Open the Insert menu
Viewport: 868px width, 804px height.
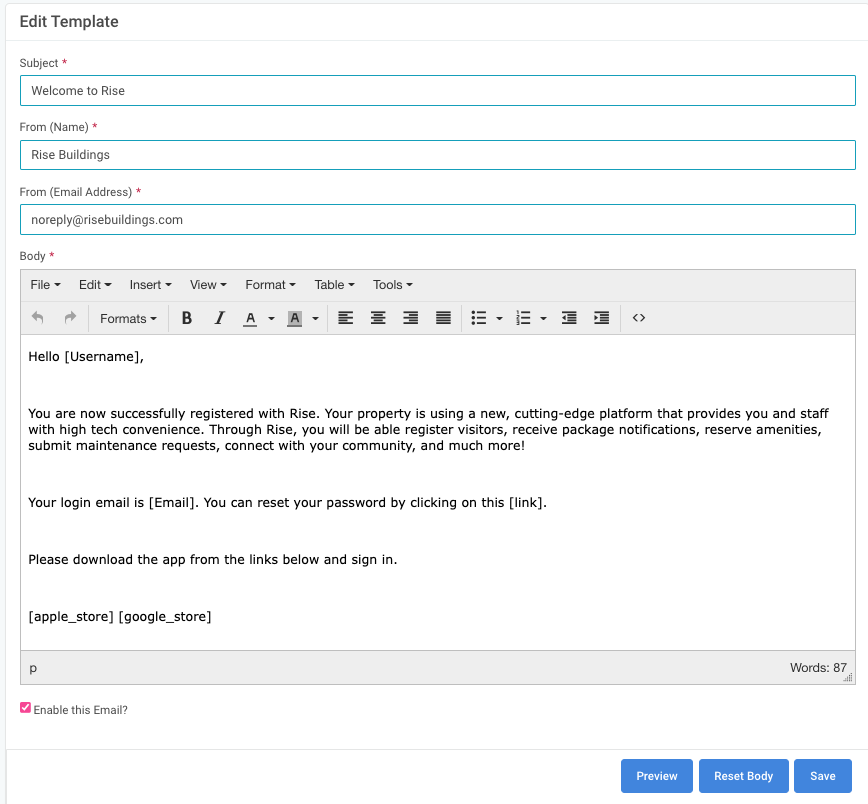pyautogui.click(x=151, y=285)
